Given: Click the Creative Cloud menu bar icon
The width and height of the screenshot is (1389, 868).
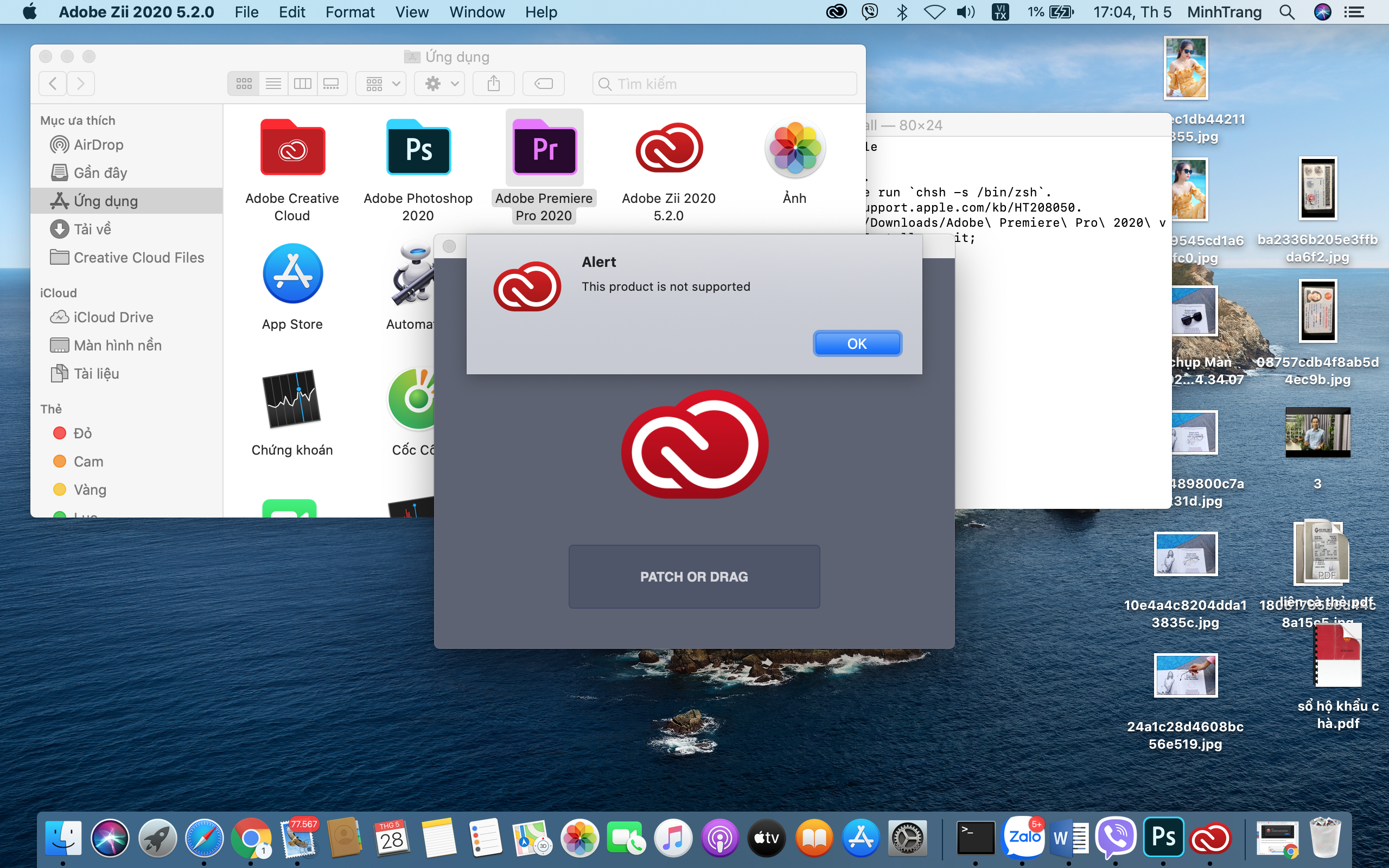Looking at the screenshot, I should click(836, 12).
